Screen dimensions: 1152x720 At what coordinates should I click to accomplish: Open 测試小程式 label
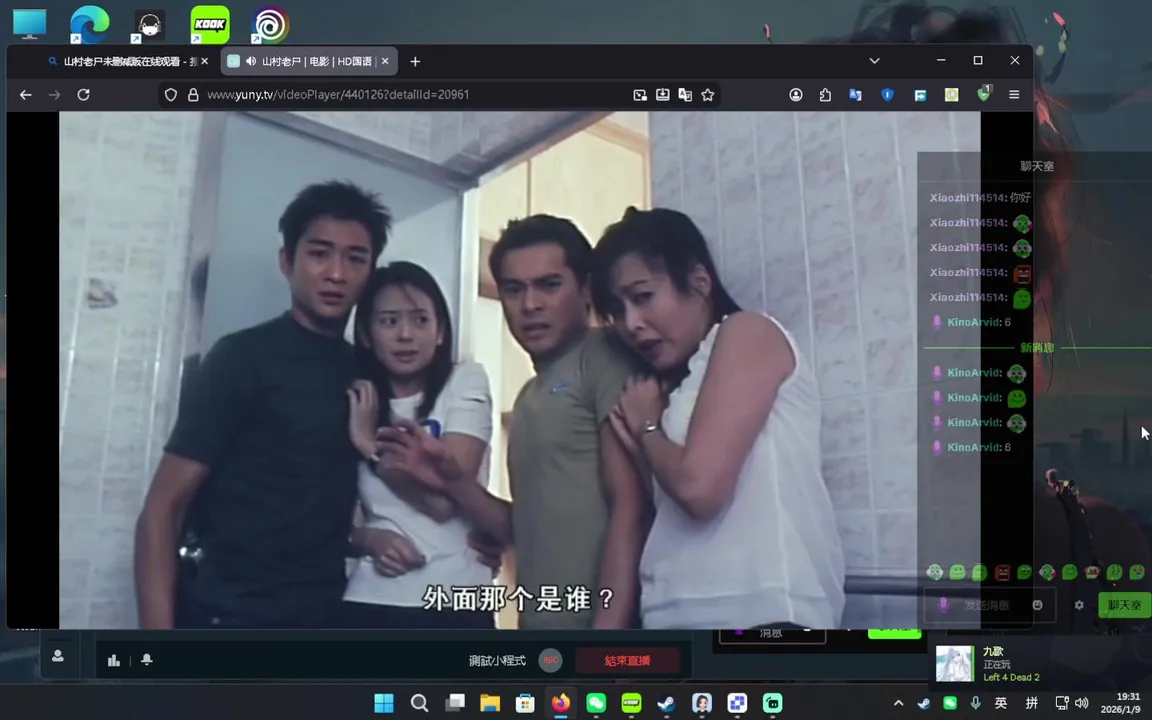coord(497,660)
